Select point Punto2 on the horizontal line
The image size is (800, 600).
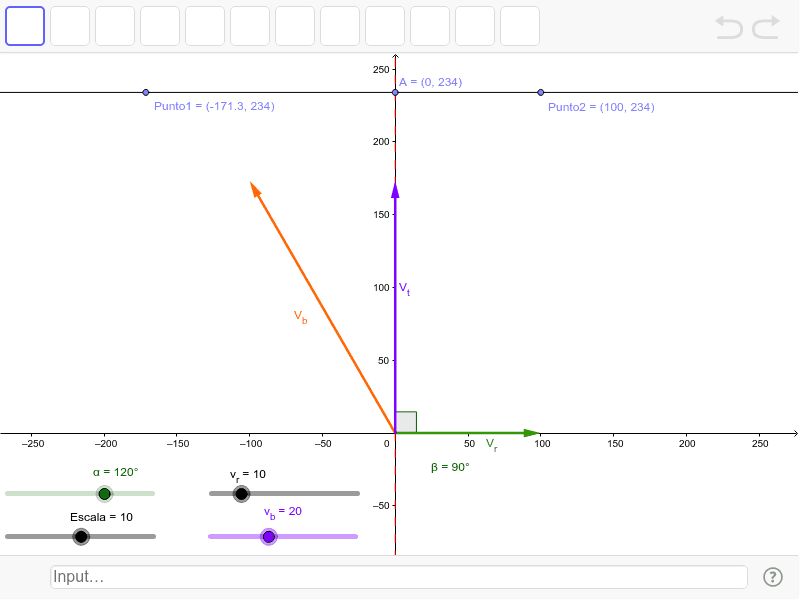(x=541, y=92)
